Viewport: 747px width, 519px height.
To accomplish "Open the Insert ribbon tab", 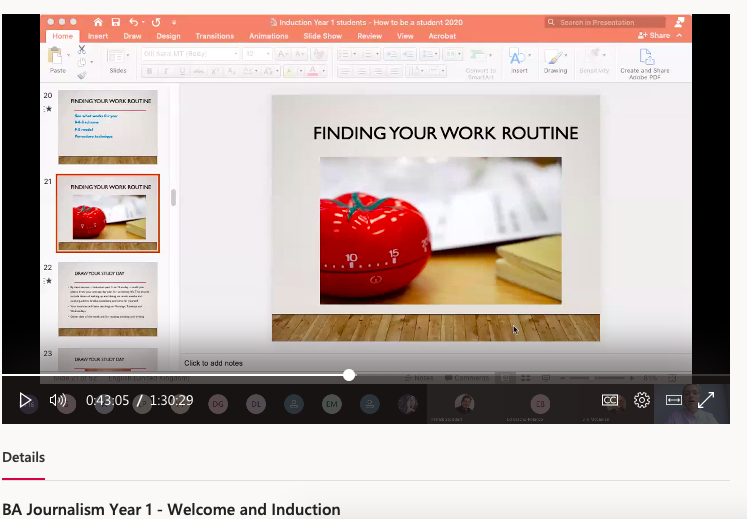I will (98, 36).
